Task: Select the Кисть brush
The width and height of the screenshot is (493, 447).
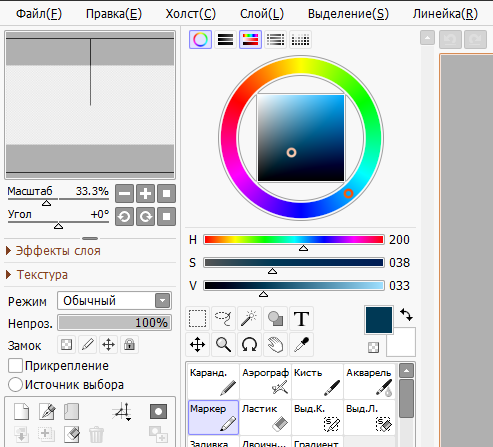Action: pyautogui.click(x=317, y=381)
